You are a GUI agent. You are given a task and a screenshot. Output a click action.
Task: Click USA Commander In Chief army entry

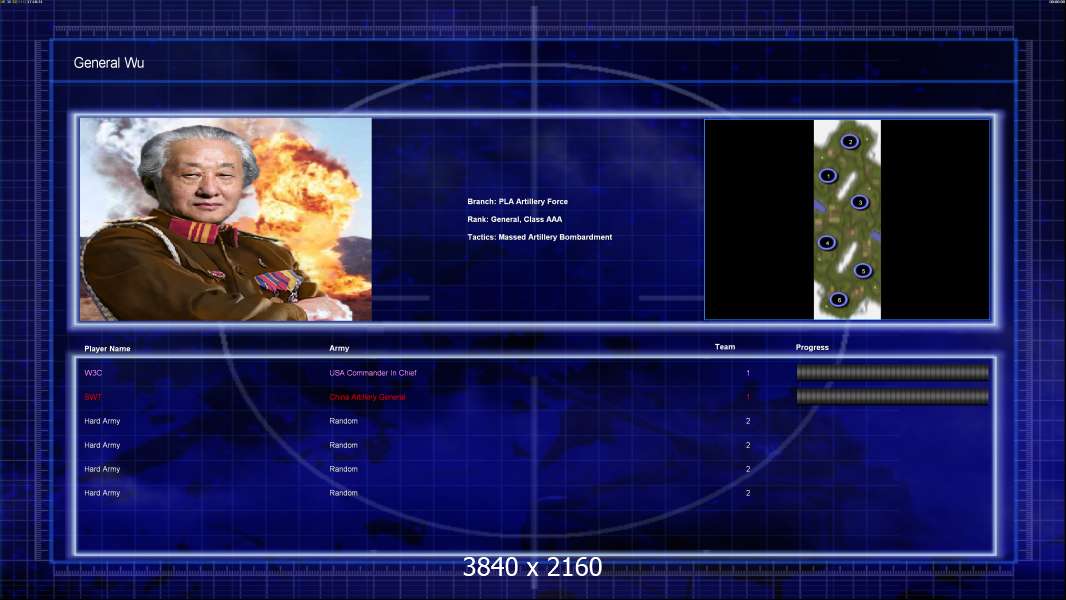coord(373,373)
